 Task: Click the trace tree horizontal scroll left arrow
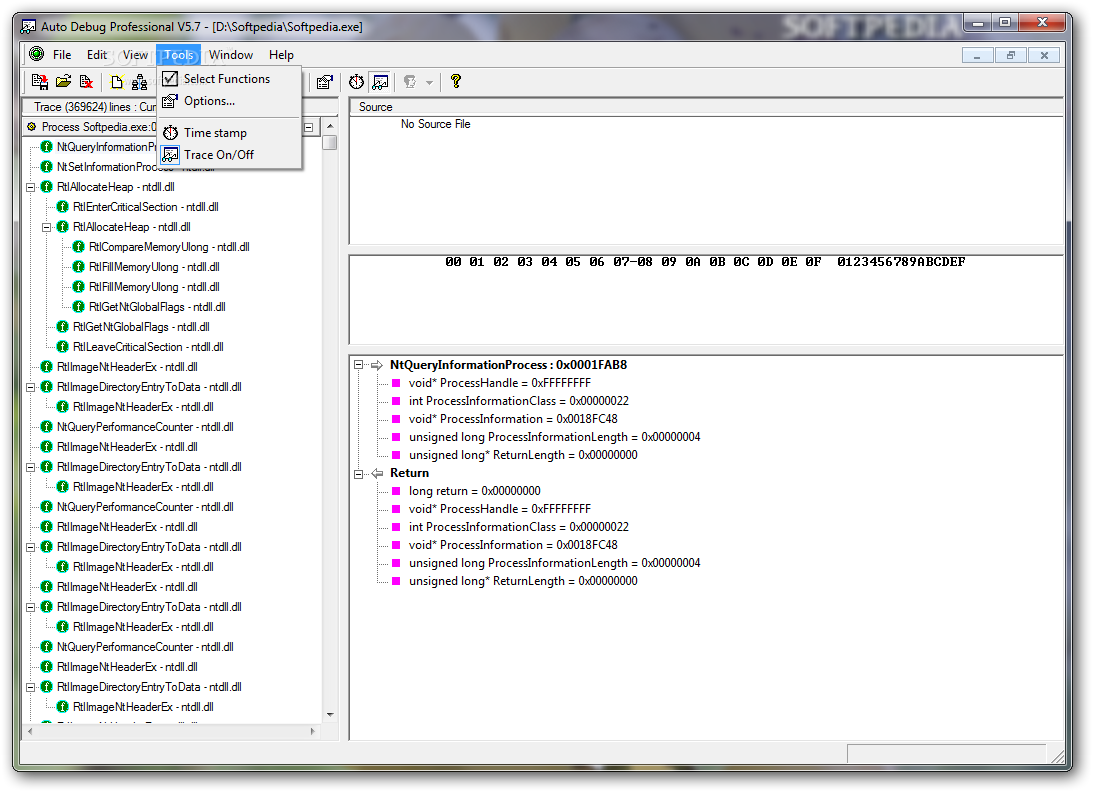tap(30, 731)
